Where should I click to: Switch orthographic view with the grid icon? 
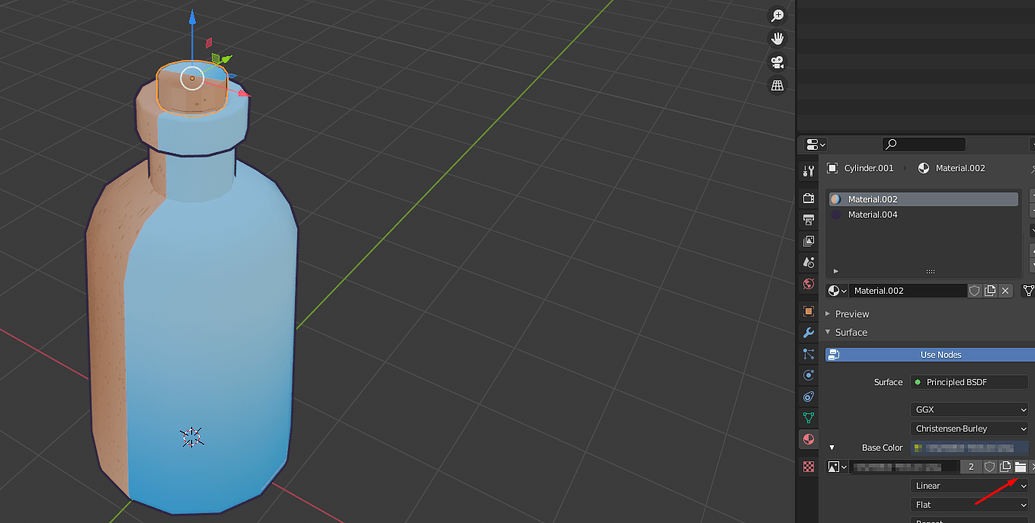[x=778, y=85]
